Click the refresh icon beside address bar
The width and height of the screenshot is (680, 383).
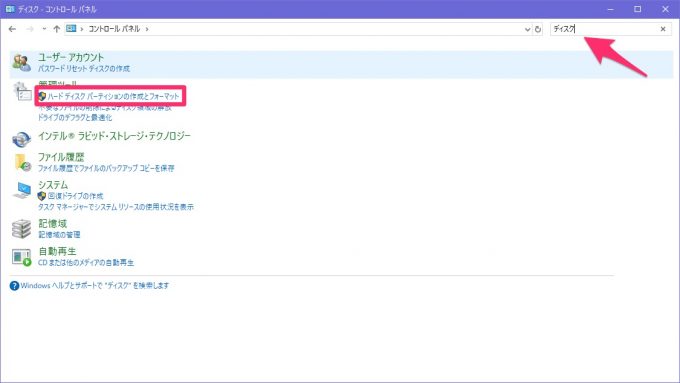(538, 29)
